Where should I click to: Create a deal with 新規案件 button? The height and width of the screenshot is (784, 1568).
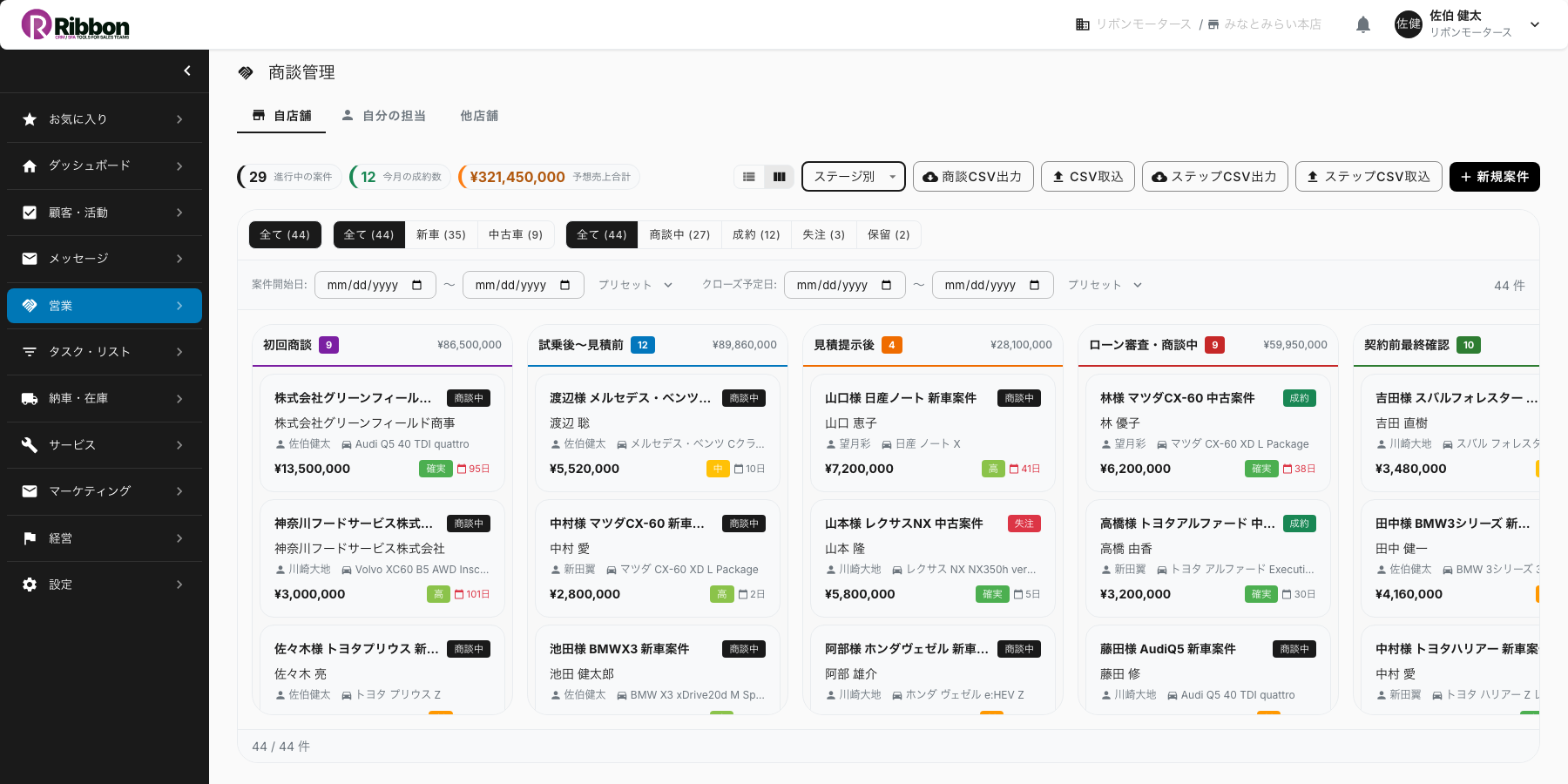pyautogui.click(x=1495, y=177)
